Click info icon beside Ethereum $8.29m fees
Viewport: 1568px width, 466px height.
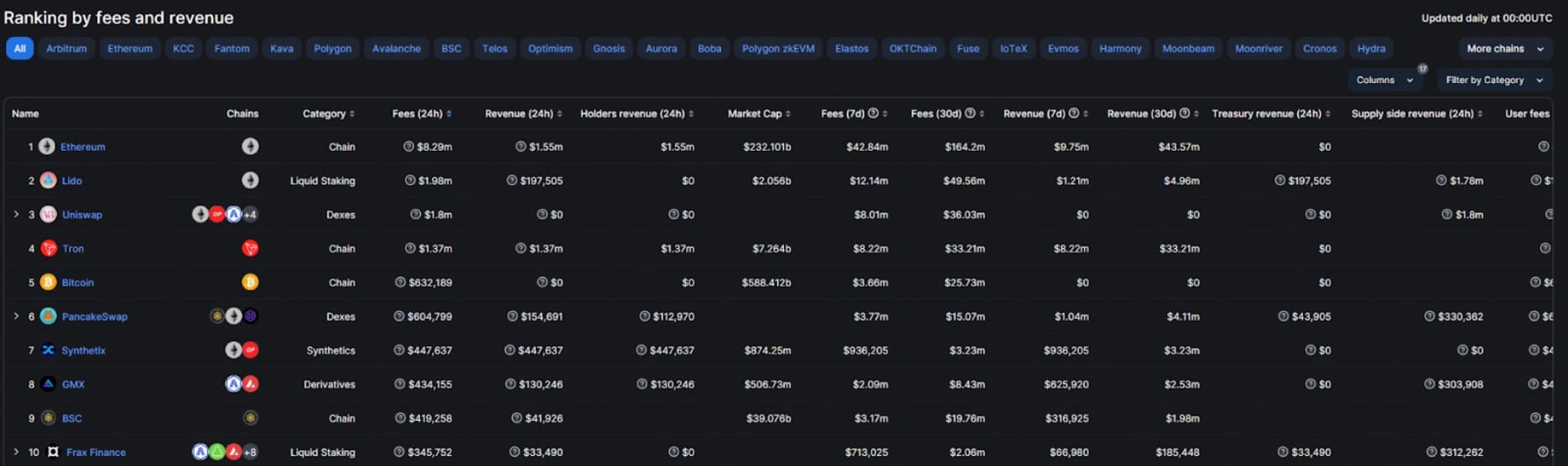[408, 147]
